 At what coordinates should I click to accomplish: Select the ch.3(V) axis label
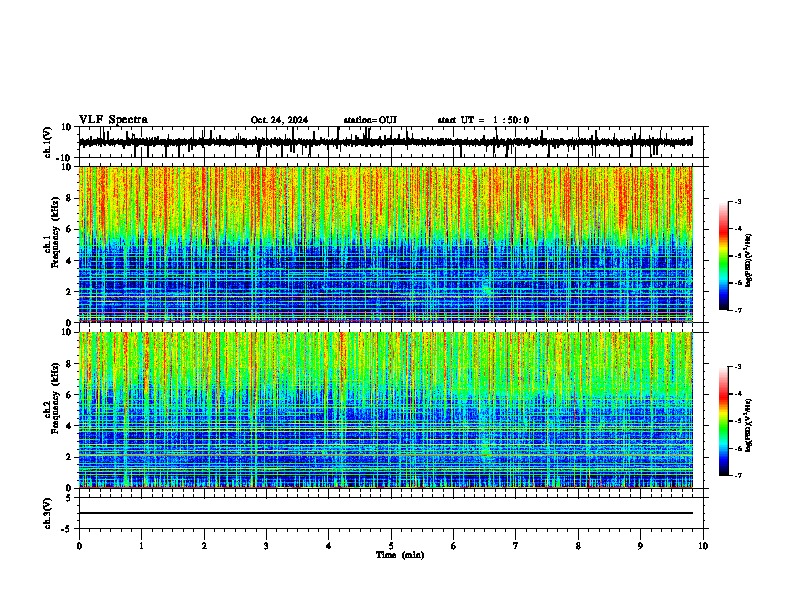(48, 513)
